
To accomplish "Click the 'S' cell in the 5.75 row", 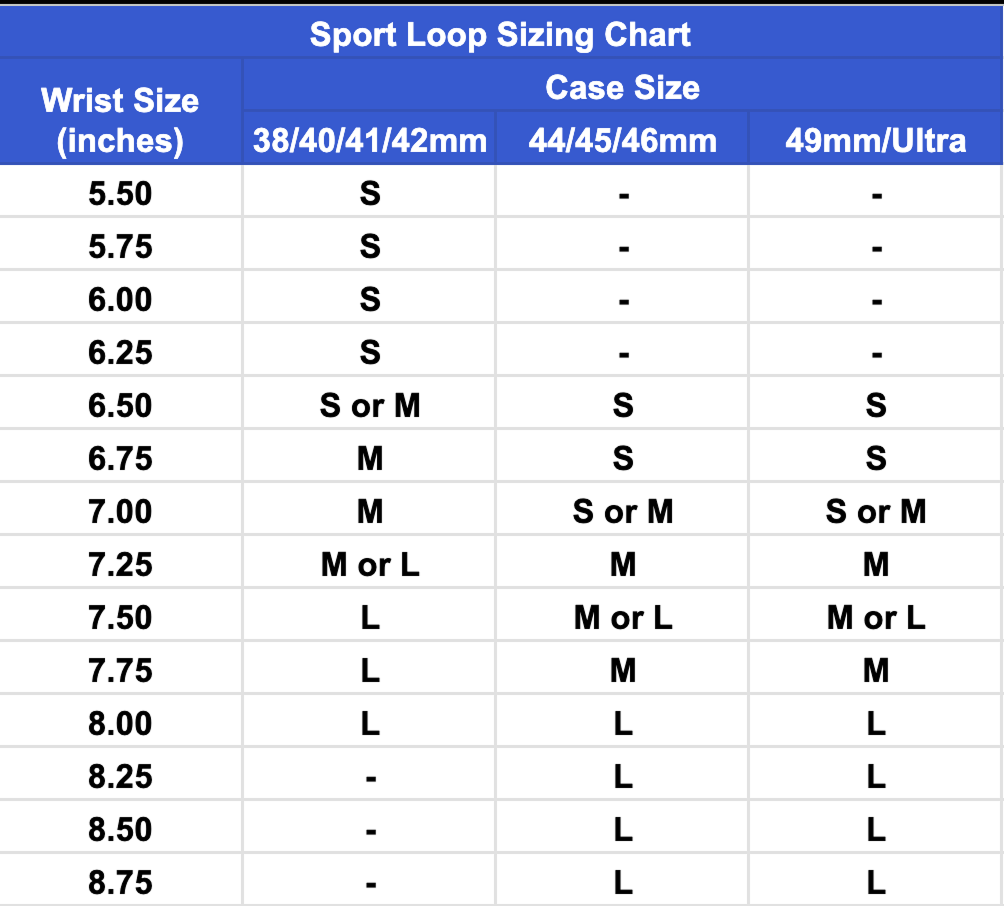I will point(369,246).
